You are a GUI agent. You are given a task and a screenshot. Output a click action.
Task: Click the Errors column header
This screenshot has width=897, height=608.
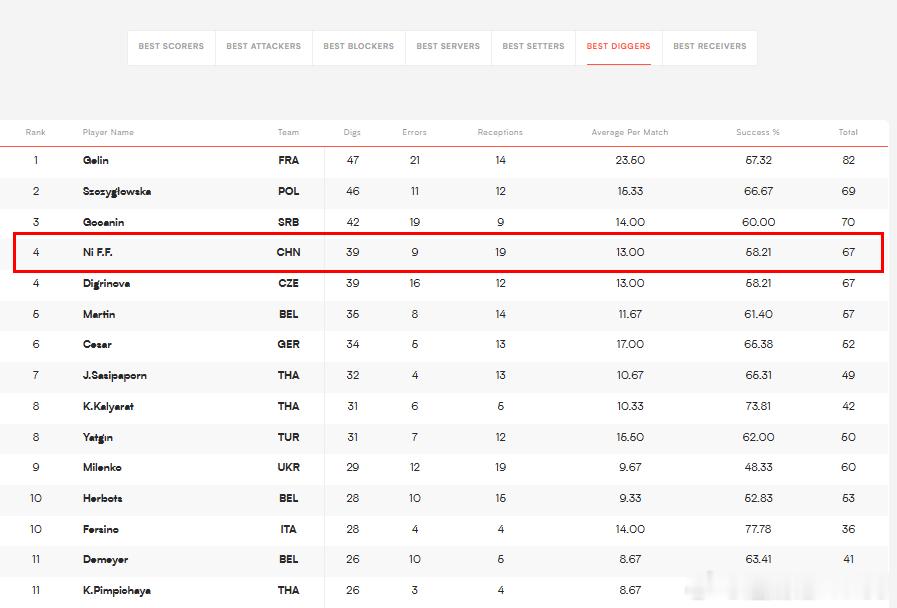[414, 132]
